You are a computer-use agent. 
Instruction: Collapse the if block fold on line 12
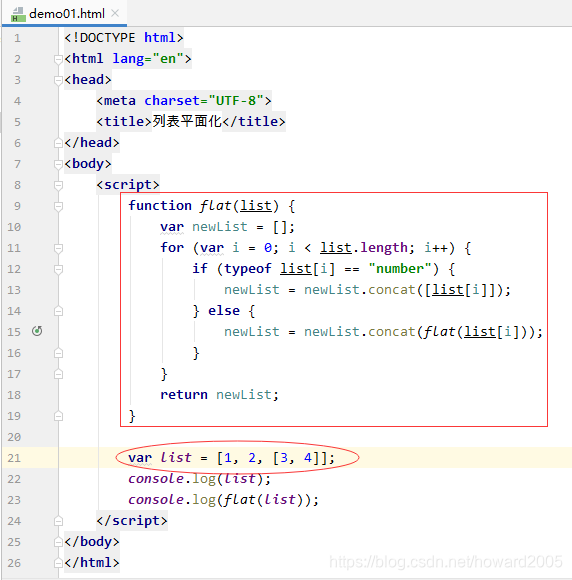click(58, 269)
